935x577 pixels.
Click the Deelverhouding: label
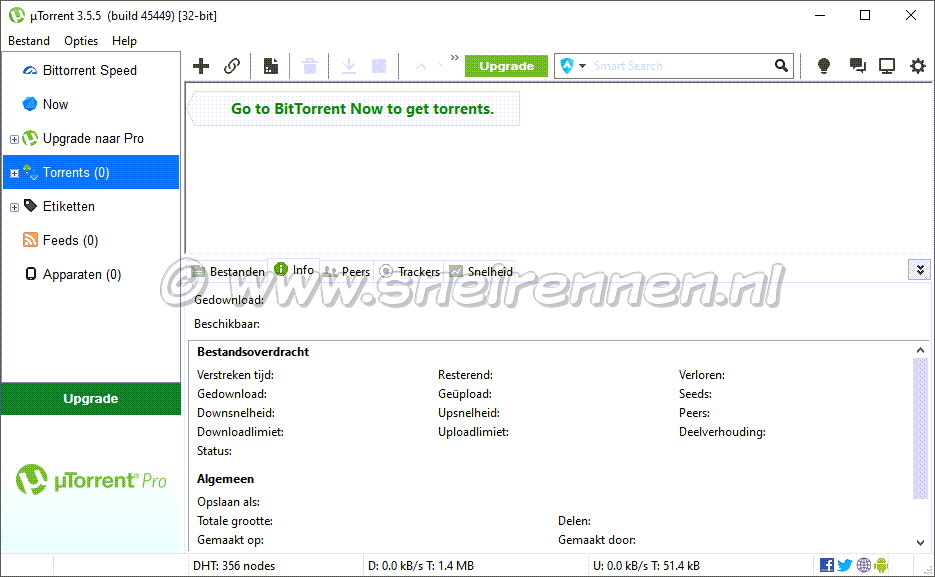click(x=722, y=432)
